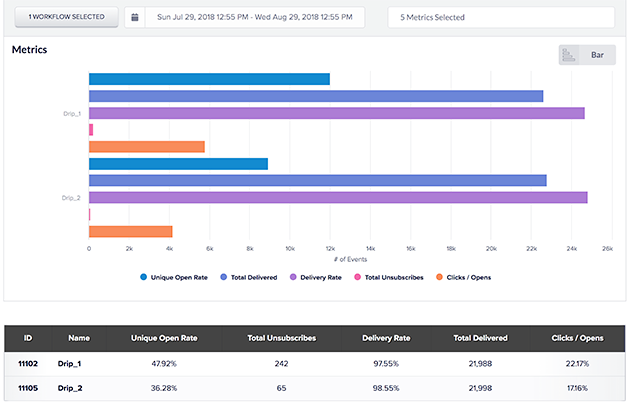Image resolution: width=630 pixels, height=405 pixels.
Task: Click Drip_1 purple Delivery Rate bar
Action: pos(336,113)
